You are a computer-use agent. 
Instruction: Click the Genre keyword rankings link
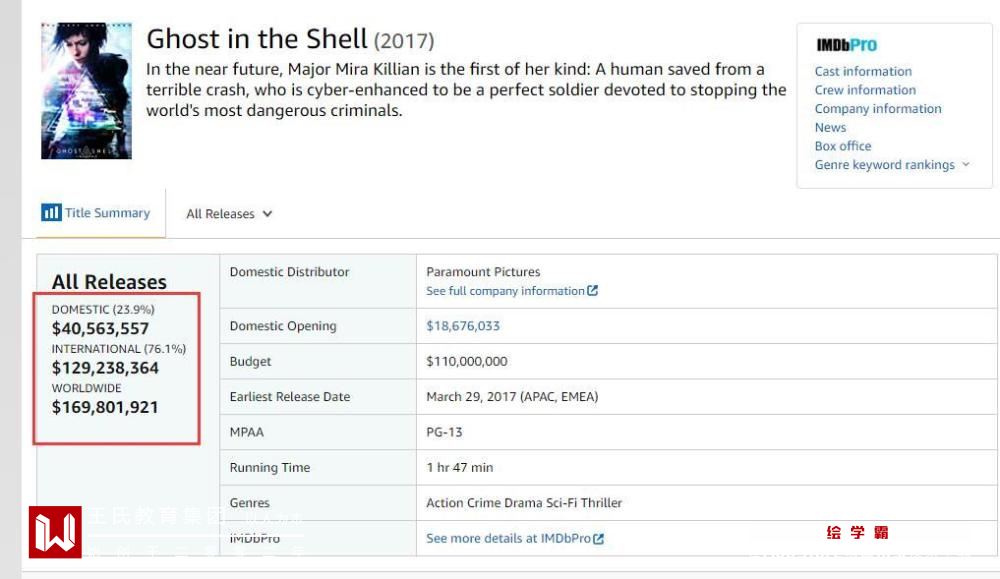[x=884, y=165]
